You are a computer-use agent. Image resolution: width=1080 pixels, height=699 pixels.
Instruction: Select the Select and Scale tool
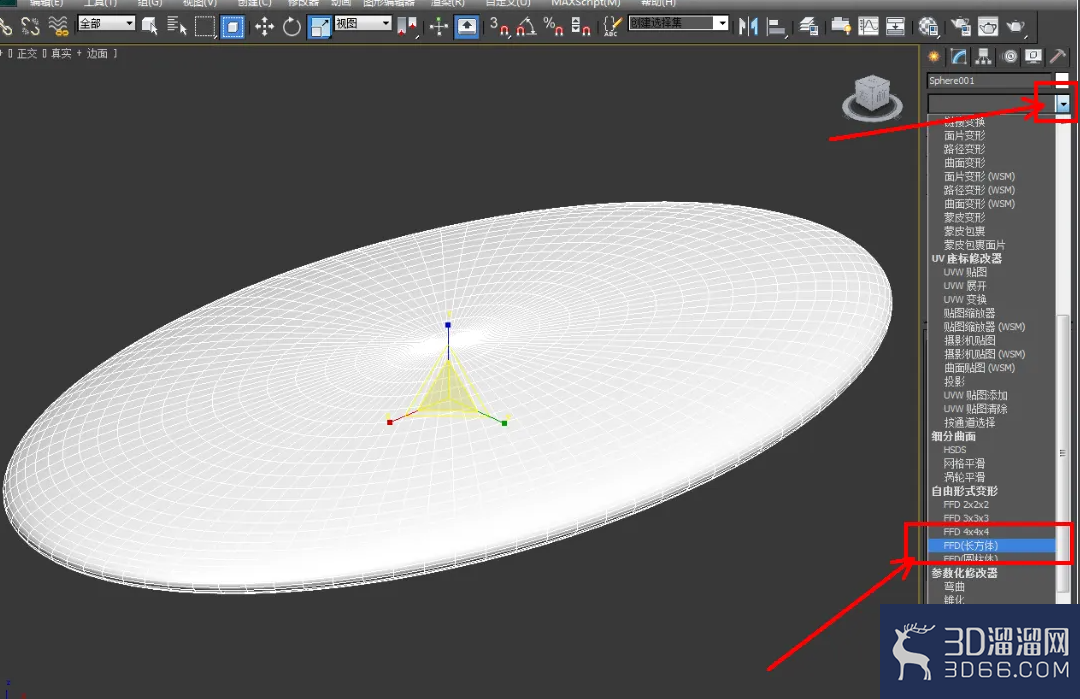320,27
